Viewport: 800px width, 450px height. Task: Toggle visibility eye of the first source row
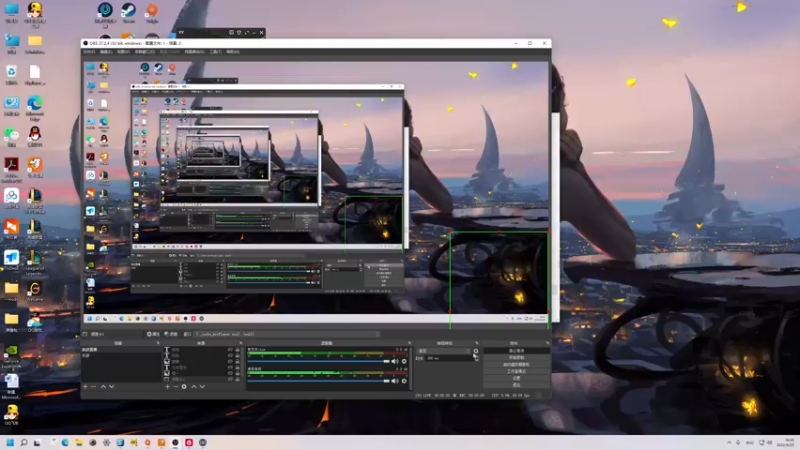tap(230, 350)
